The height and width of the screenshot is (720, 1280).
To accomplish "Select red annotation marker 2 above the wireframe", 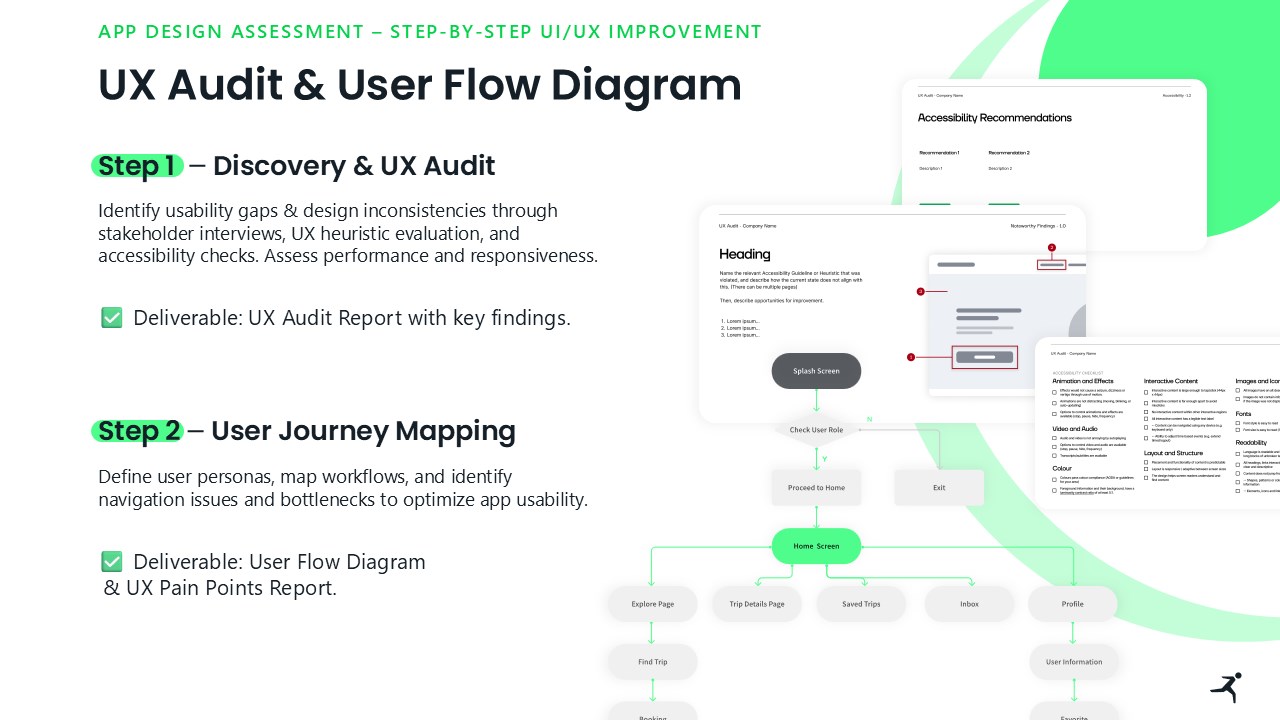I will coord(1051,247).
